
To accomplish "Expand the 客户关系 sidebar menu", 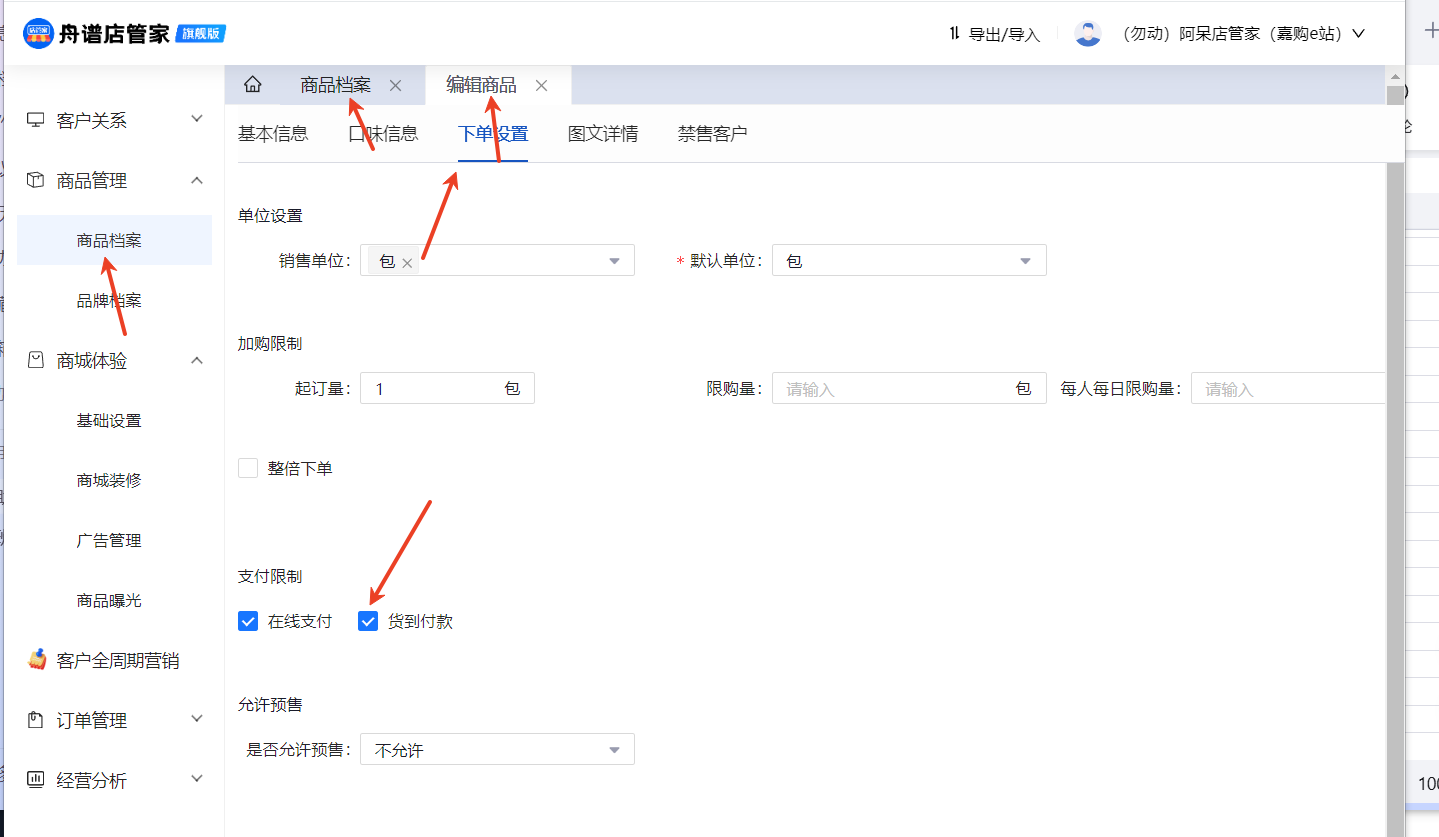I will coord(115,120).
